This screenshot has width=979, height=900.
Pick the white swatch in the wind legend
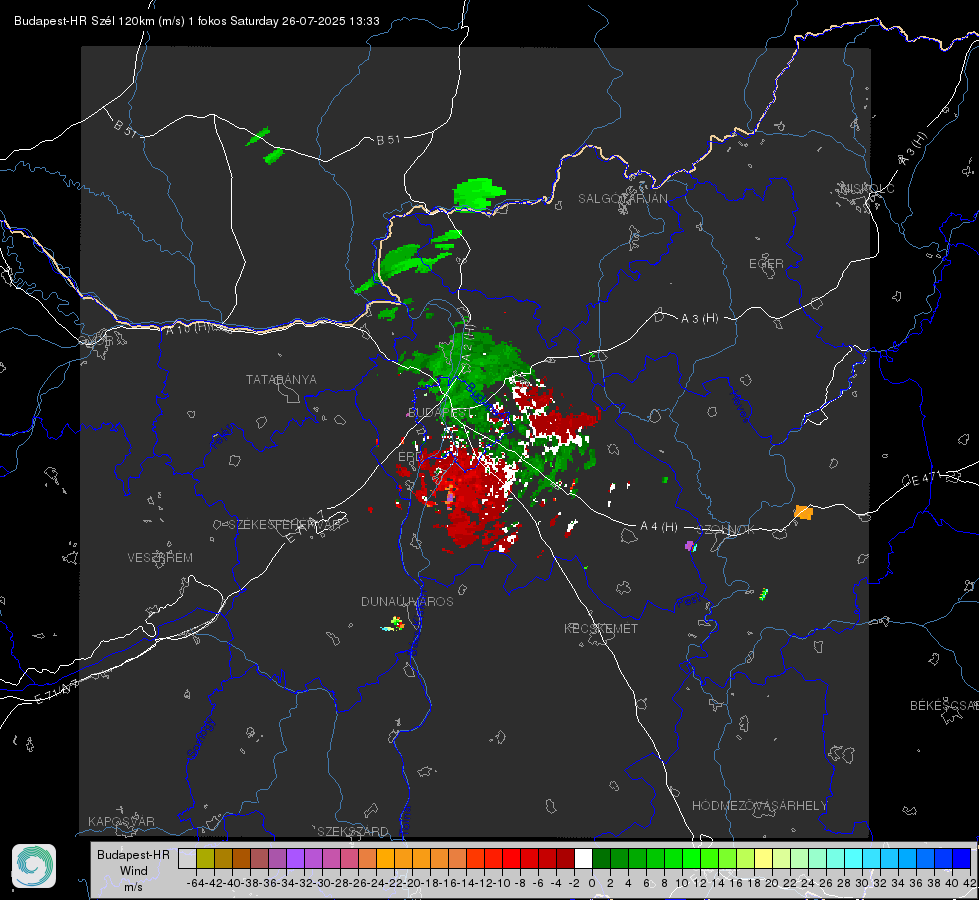point(583,858)
